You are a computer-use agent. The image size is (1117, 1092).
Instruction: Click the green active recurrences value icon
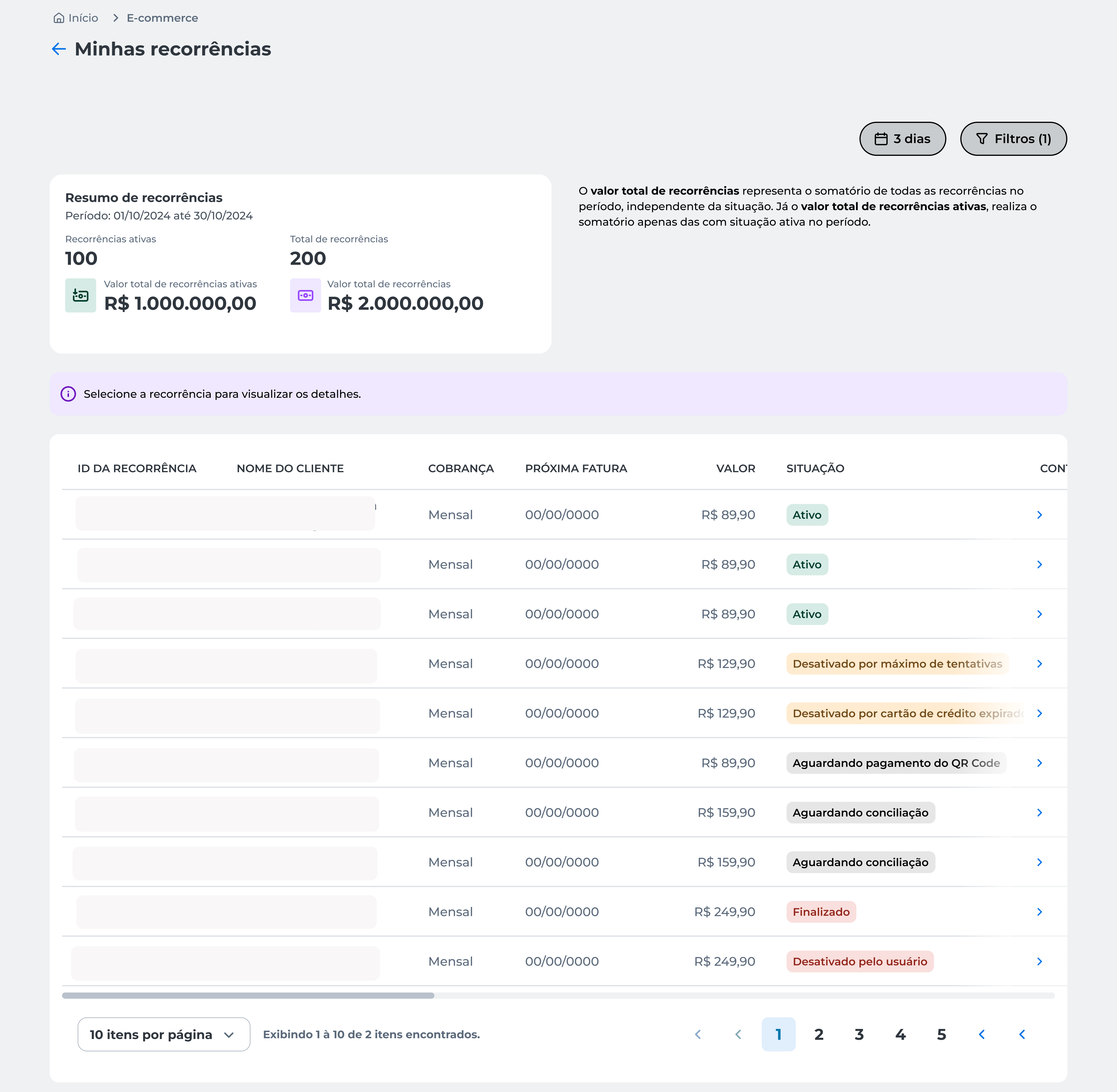pos(80,295)
